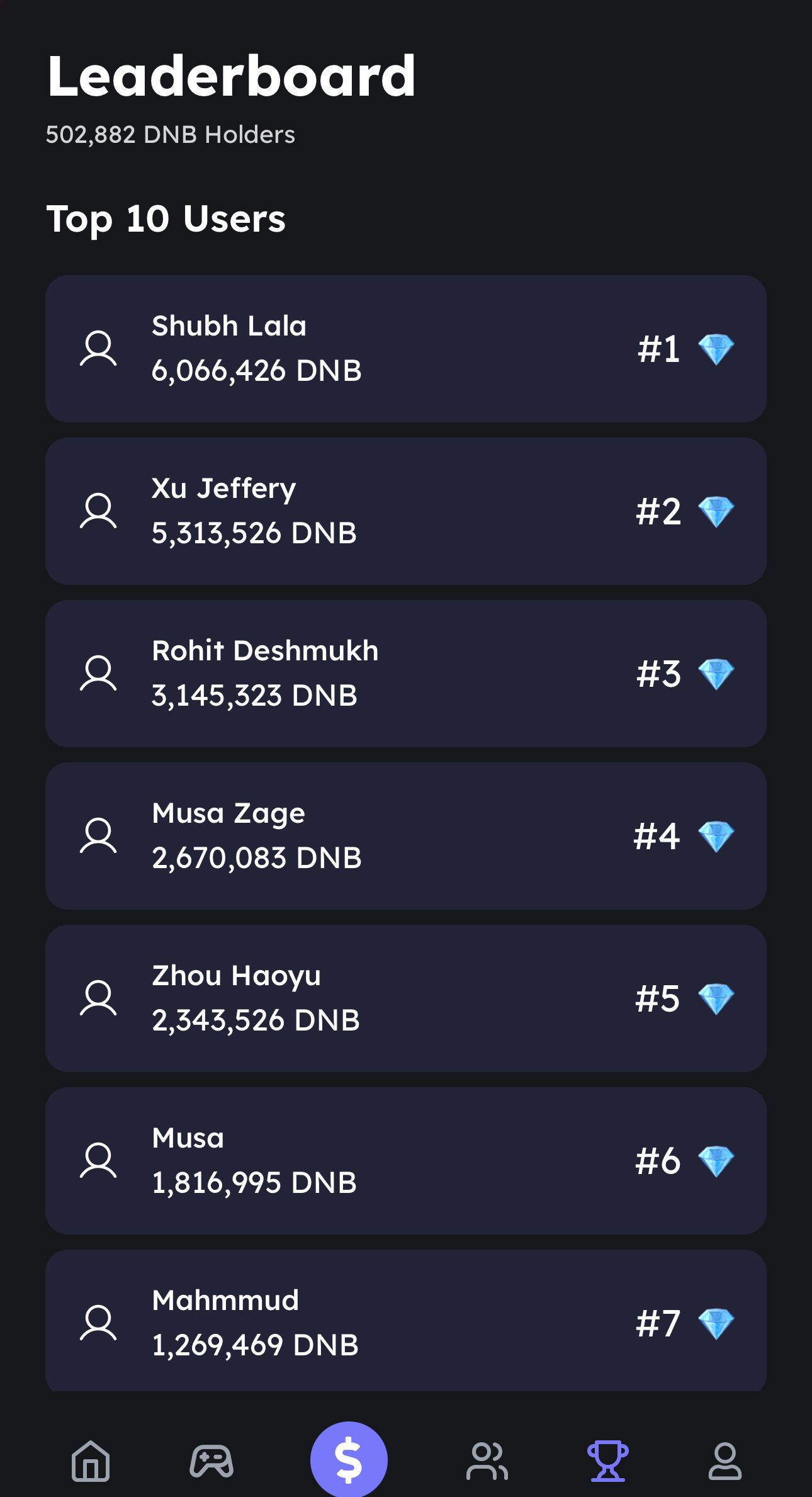Click the diamond next to rank #1

click(716, 349)
